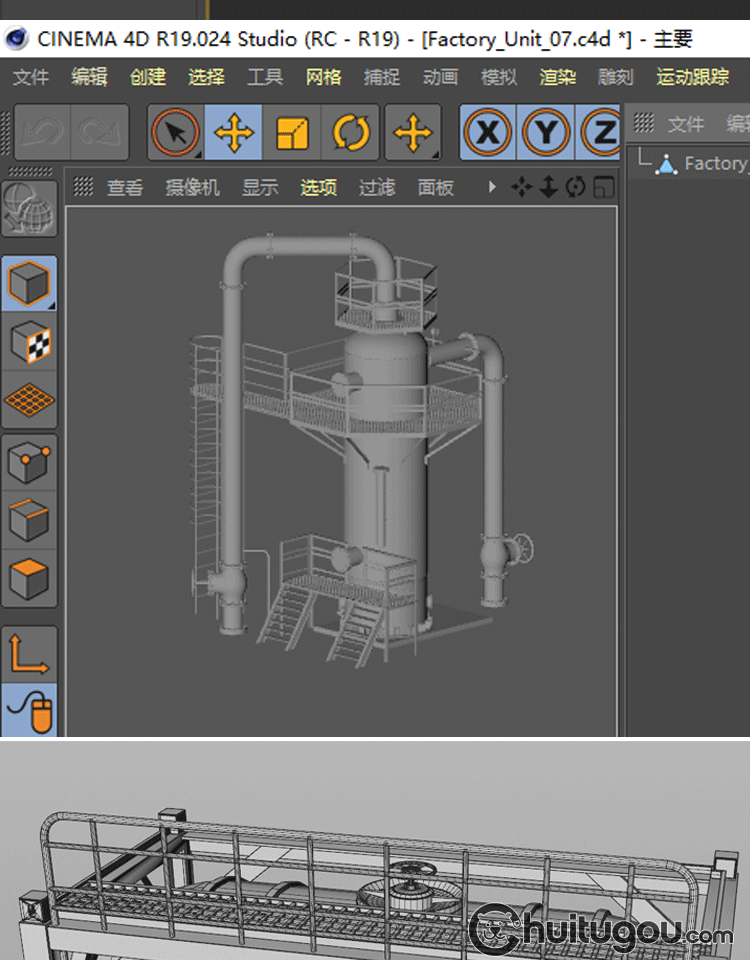Switch to Points mode
This screenshot has height=960, width=750.
[x=29, y=463]
